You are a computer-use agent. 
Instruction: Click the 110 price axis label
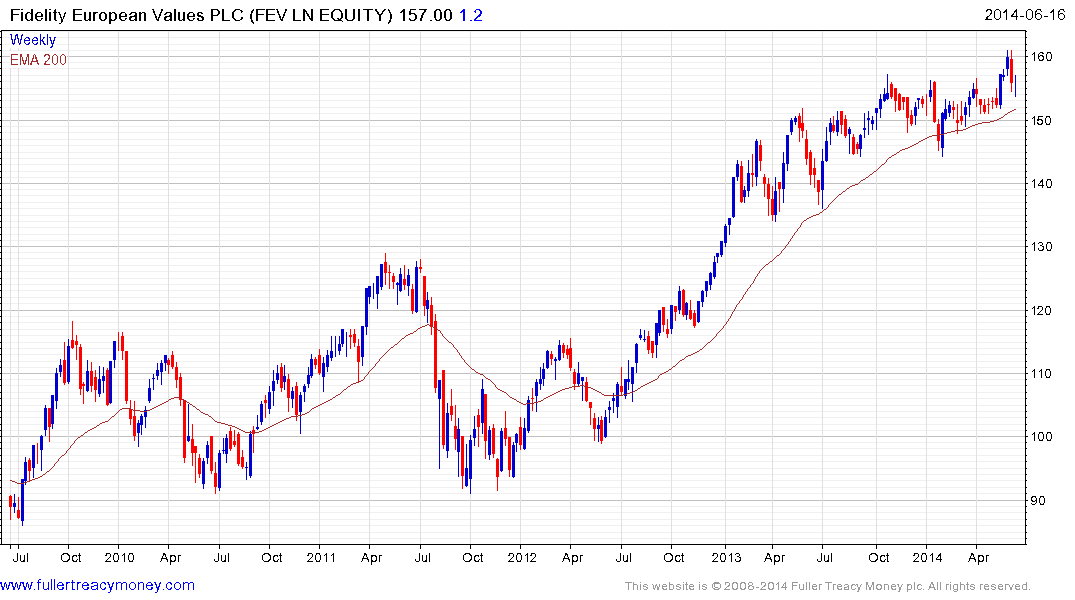click(x=1042, y=374)
